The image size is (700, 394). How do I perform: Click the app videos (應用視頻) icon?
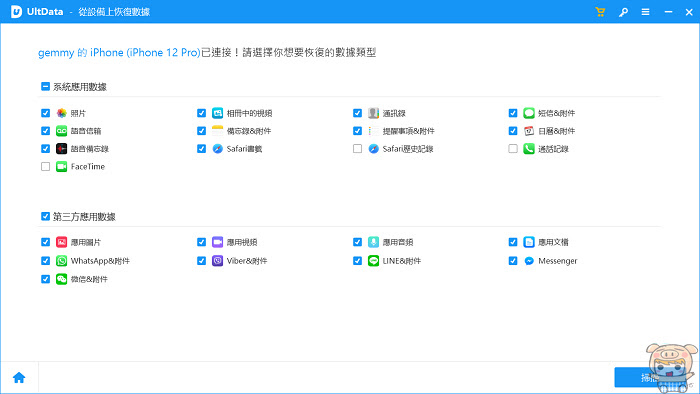point(217,242)
